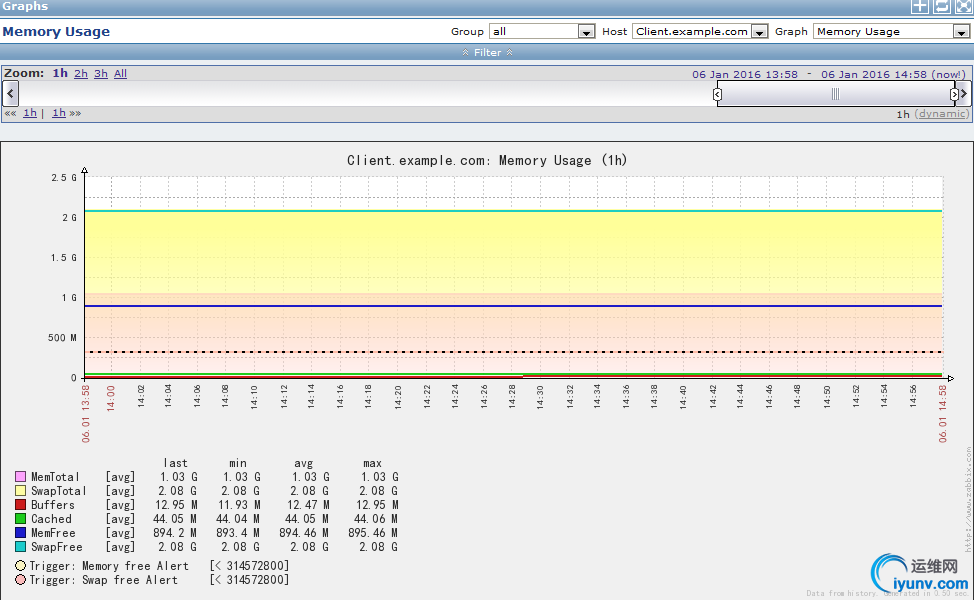Viewport: 974px width, 600px height.
Task: Move back 1h using the left 1h link
Action: [x=30, y=113]
